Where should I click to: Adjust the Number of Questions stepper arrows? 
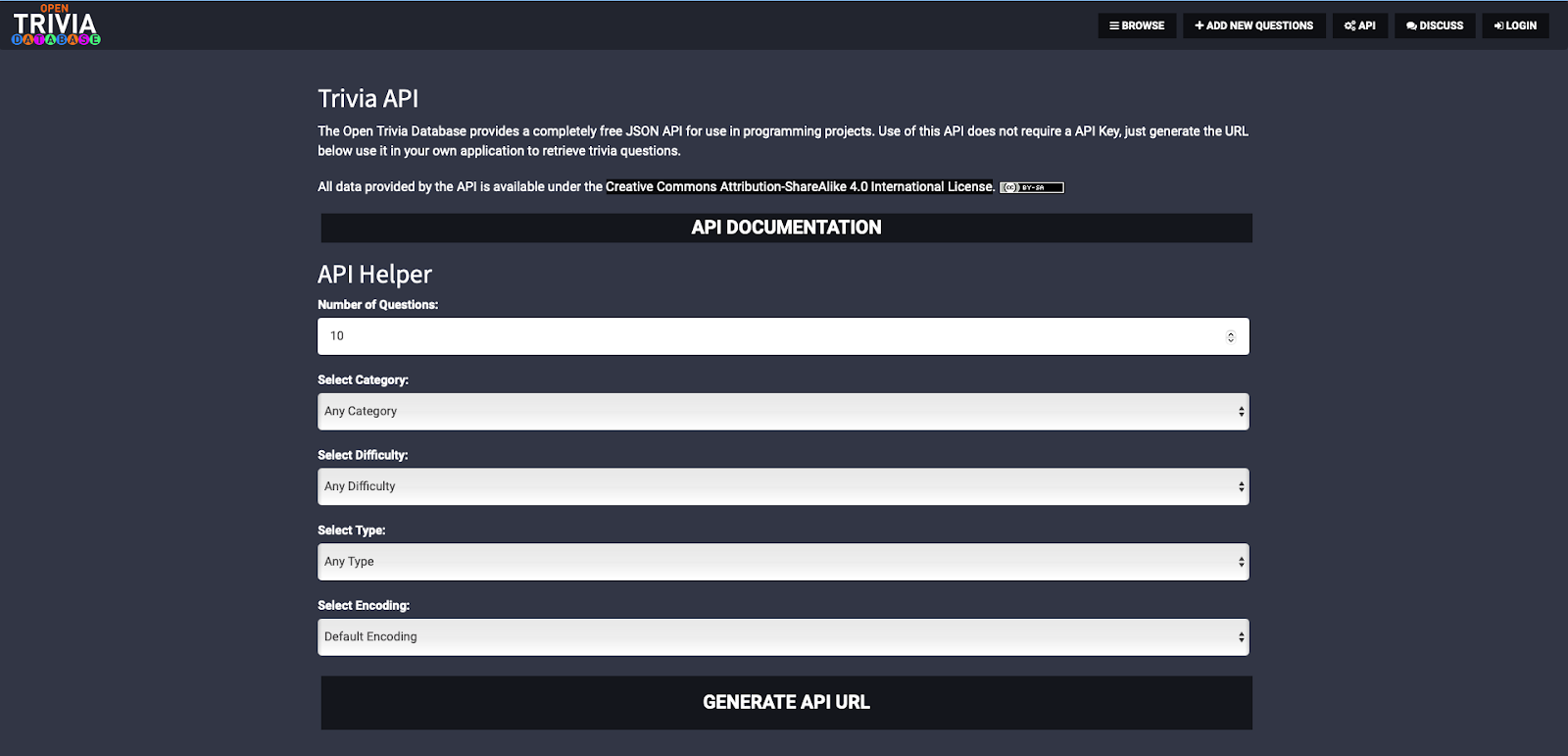[1231, 336]
